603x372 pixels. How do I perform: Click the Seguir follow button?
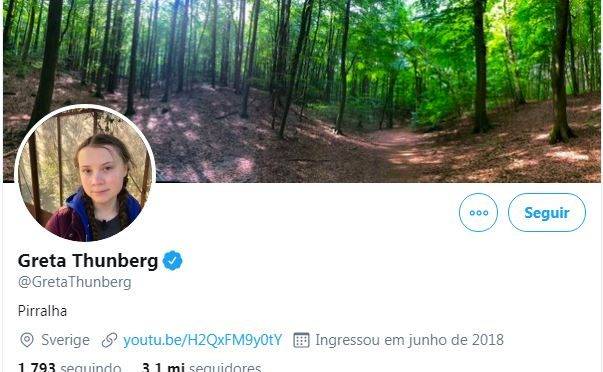547,212
